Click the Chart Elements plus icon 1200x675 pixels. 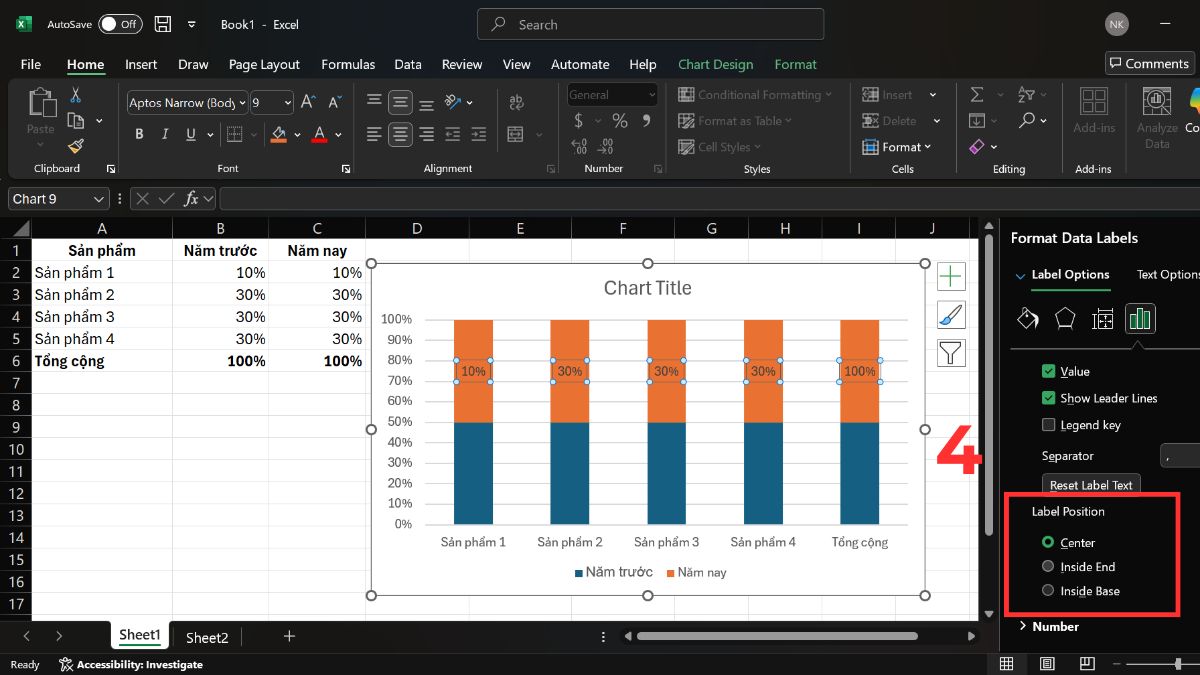tap(951, 277)
